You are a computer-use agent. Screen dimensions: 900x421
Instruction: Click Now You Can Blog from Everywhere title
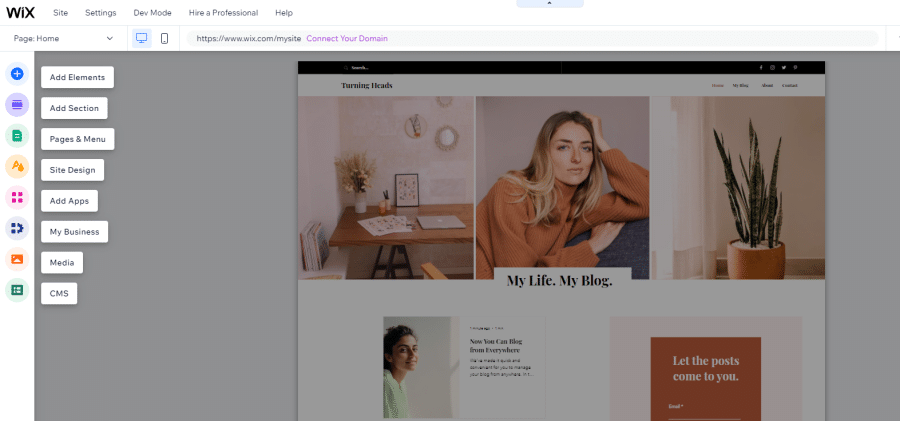(496, 346)
